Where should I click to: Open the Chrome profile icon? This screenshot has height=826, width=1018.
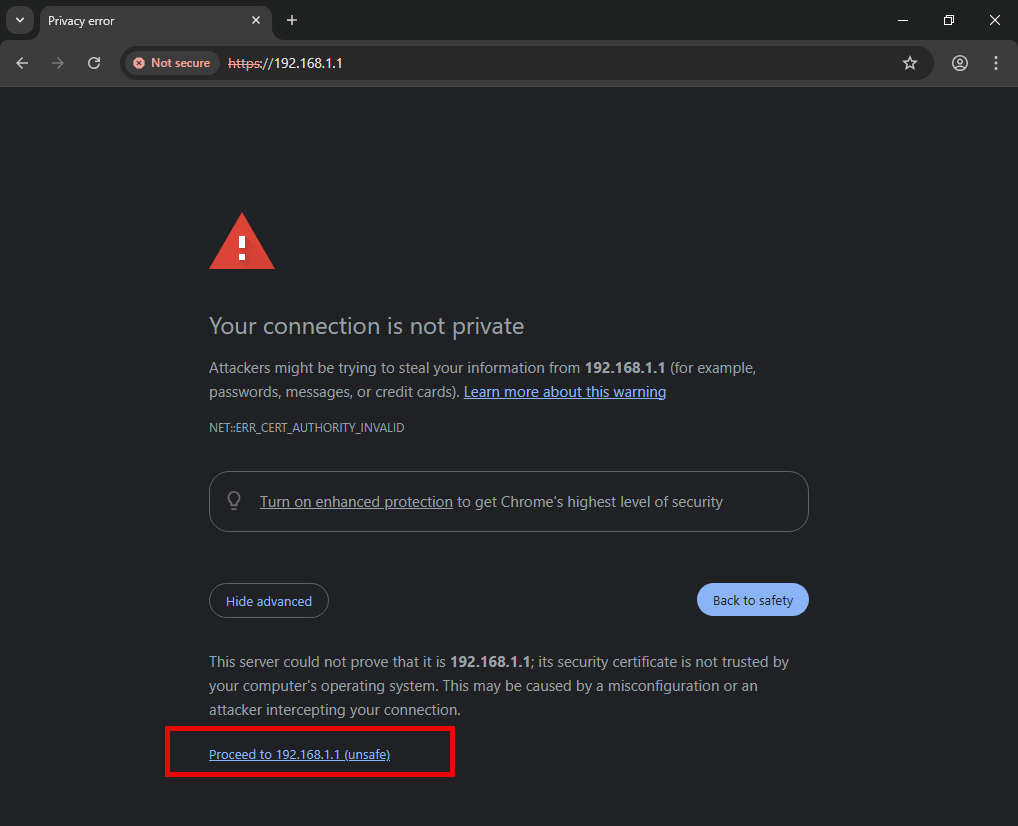point(960,63)
